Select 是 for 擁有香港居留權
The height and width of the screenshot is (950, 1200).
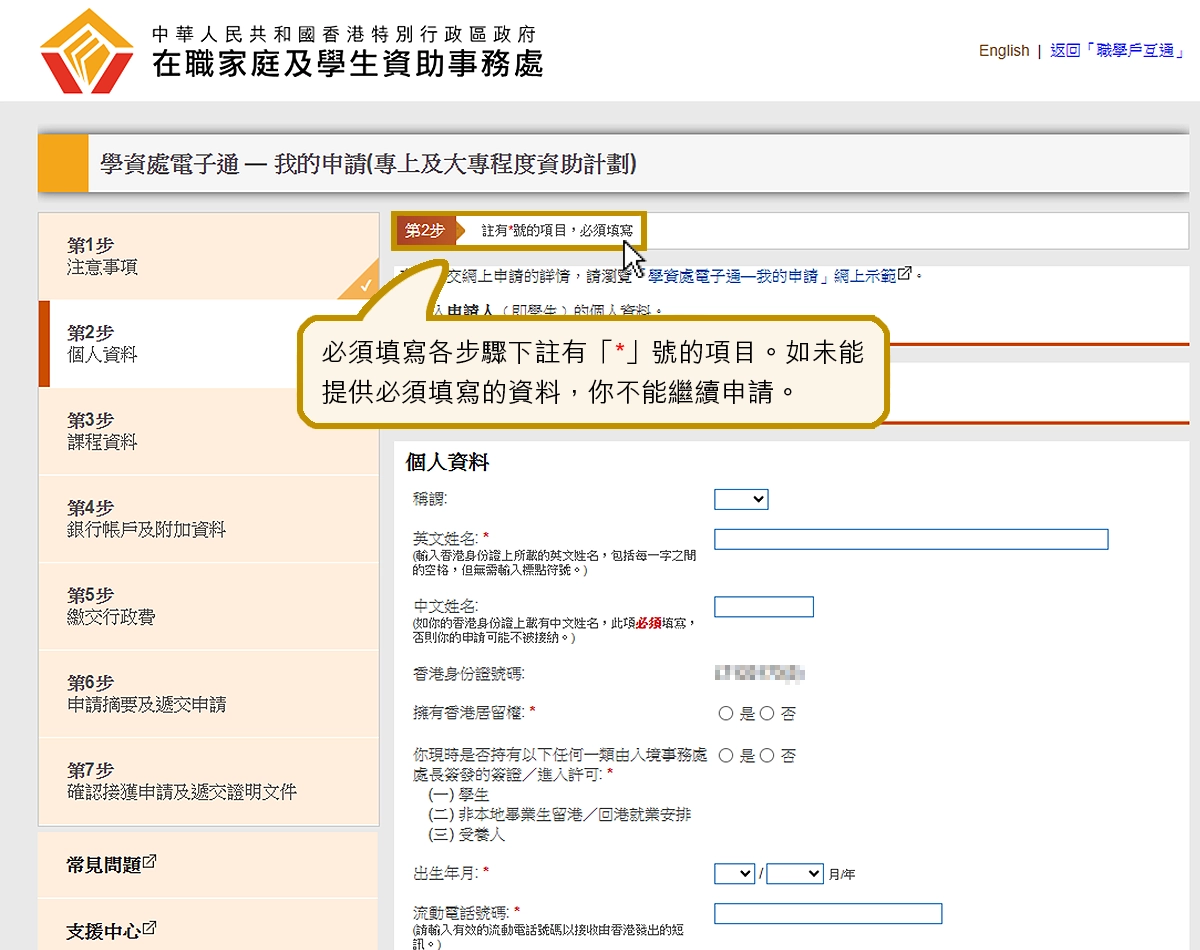pyautogui.click(x=726, y=714)
